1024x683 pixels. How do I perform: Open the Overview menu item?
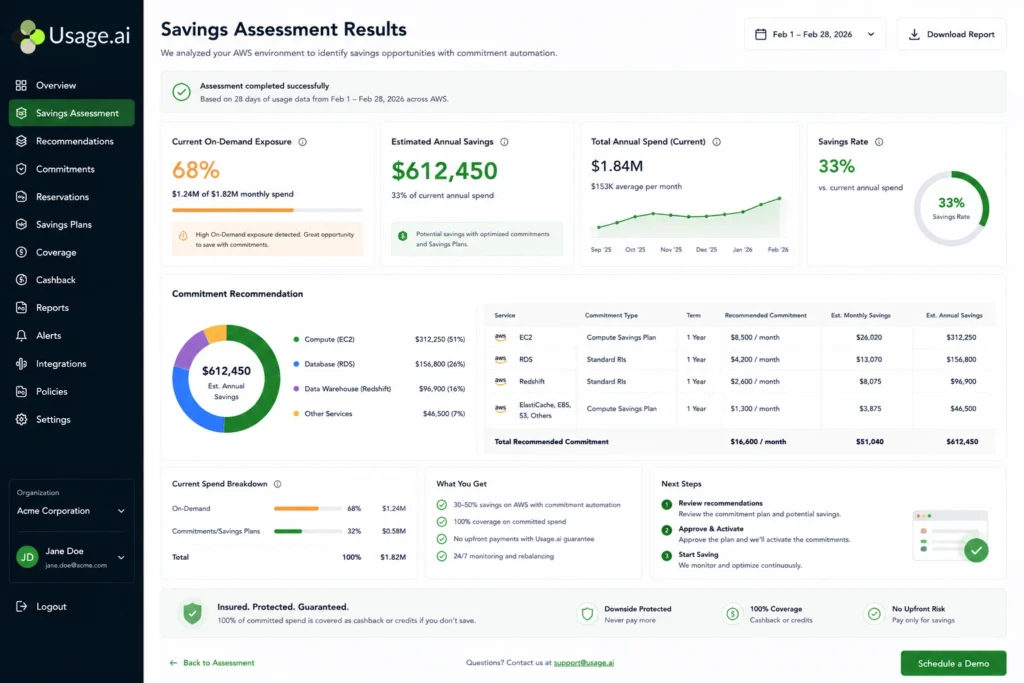pyautogui.click(x=72, y=86)
